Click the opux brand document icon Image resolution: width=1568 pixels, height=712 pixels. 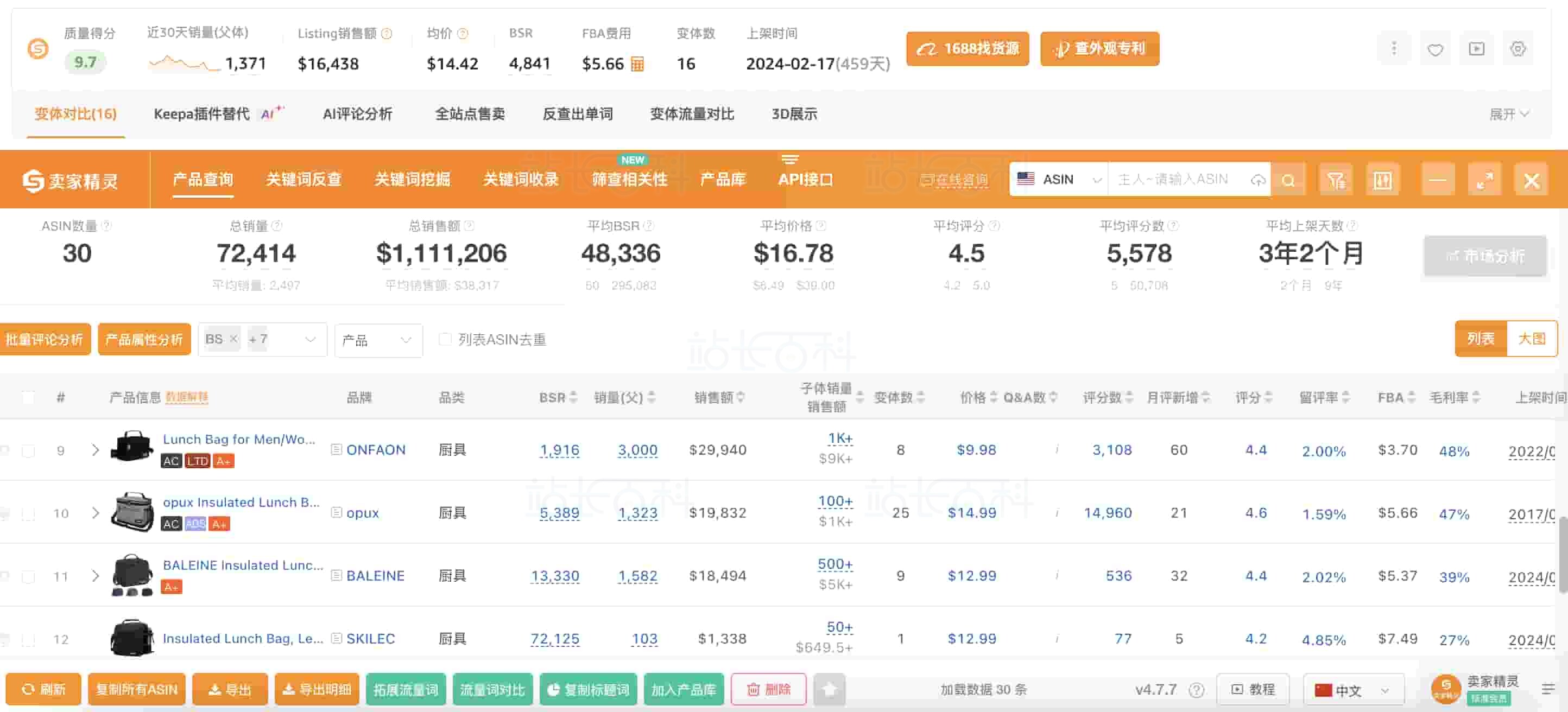pyautogui.click(x=336, y=512)
